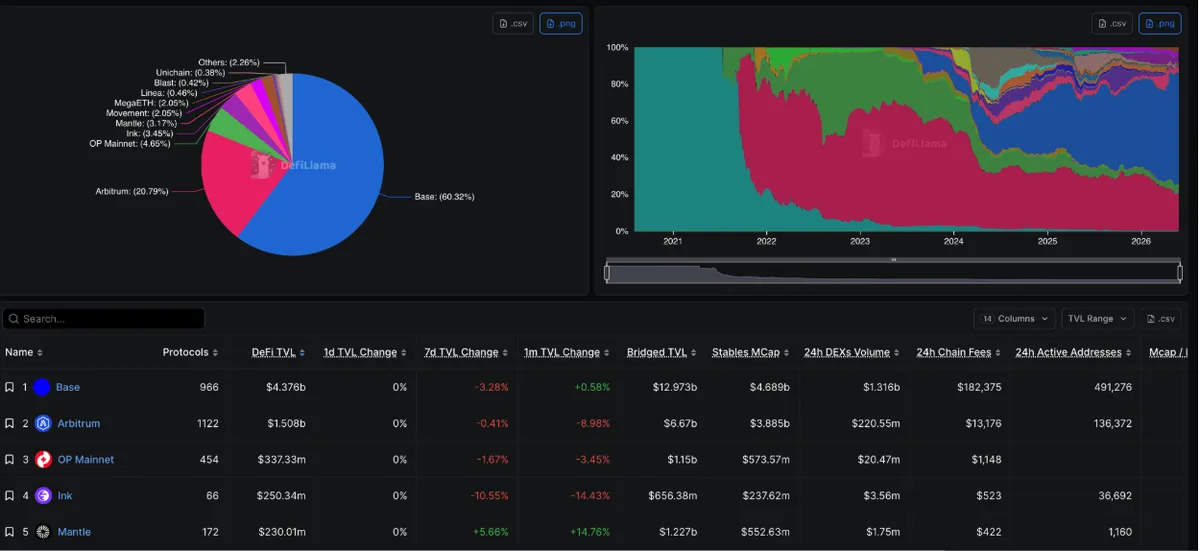Click Base bridged TVL $12.973b
This screenshot has height=551, width=1200.
675,387
